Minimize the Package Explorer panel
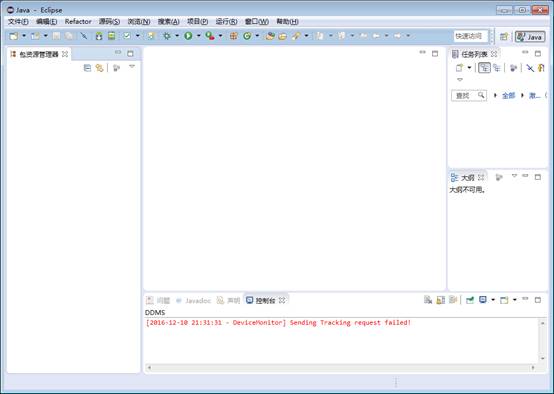The height and width of the screenshot is (394, 554). pos(118,53)
